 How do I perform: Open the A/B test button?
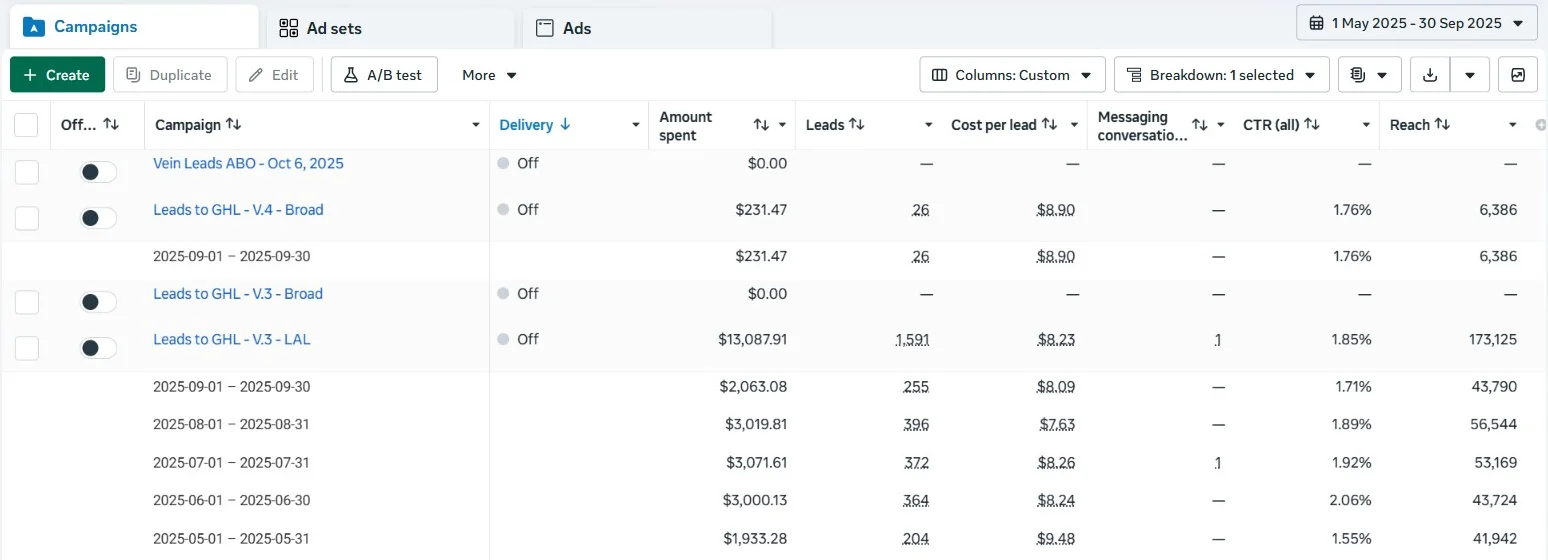[x=384, y=75]
